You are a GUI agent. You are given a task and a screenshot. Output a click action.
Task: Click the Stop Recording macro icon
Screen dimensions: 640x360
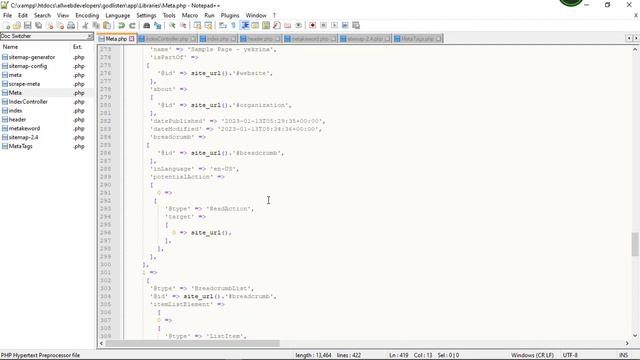coord(323,25)
